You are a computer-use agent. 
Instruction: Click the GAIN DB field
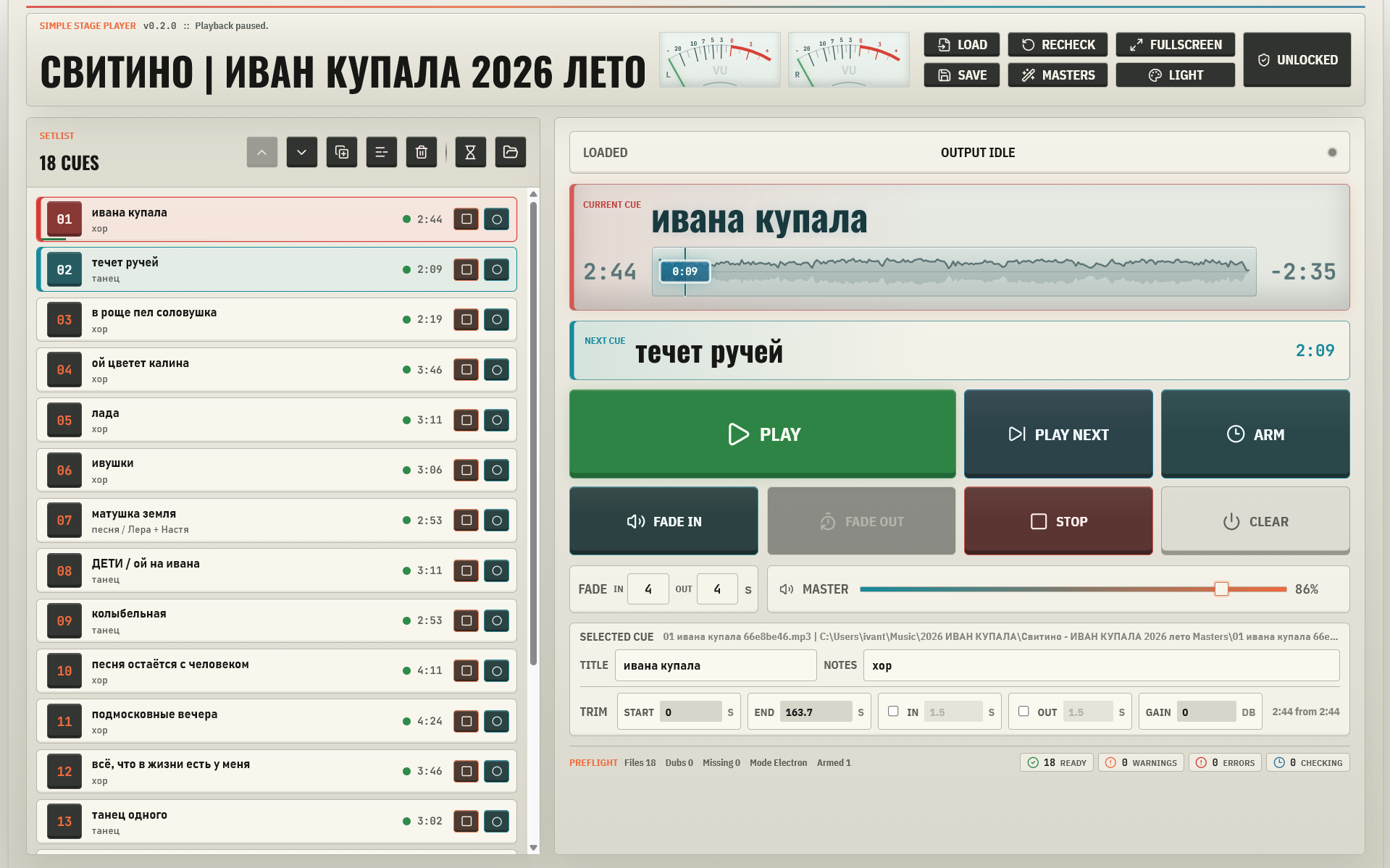[x=1206, y=712]
